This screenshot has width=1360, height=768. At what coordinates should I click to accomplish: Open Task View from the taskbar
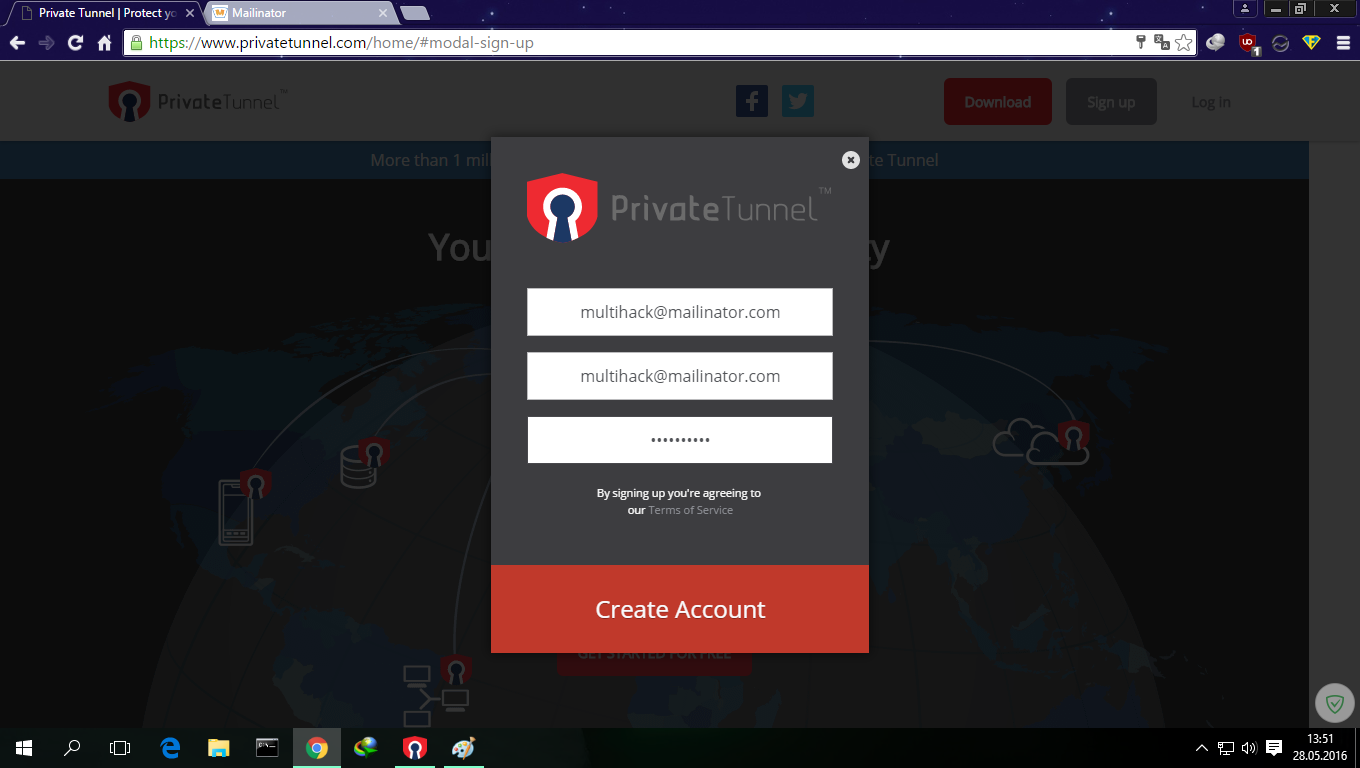120,747
